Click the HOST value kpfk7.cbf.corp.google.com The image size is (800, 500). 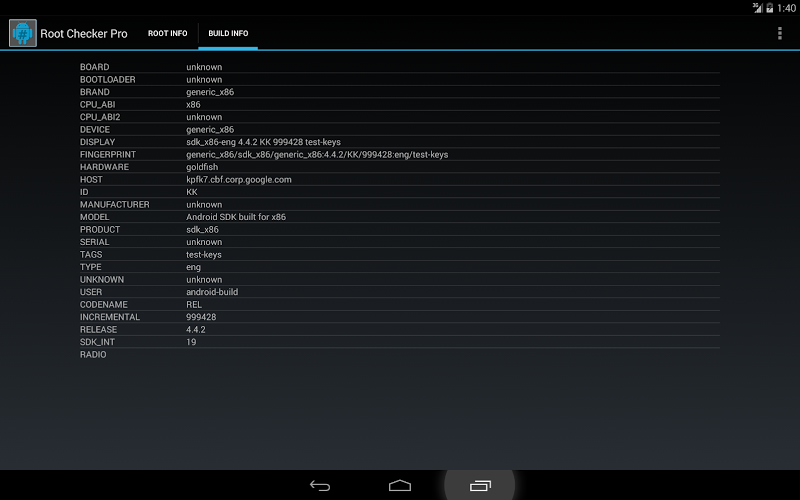(x=239, y=180)
